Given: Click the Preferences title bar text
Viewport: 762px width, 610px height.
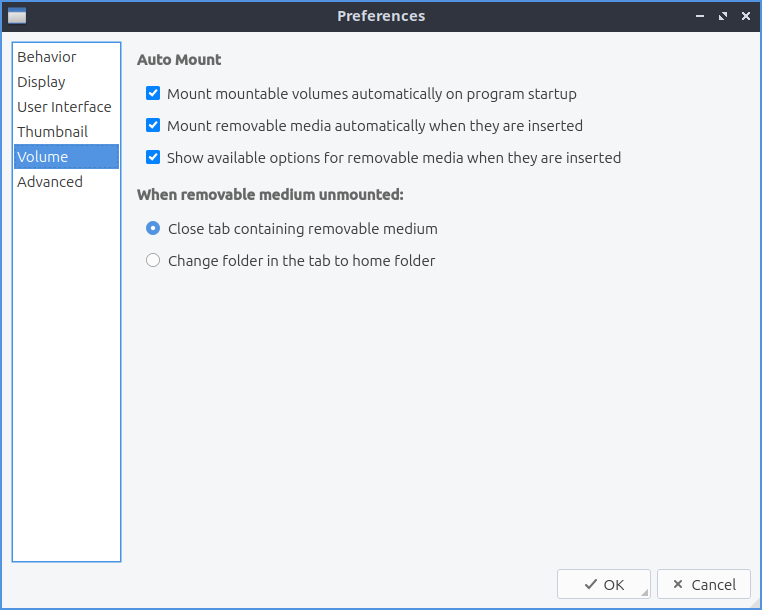Looking at the screenshot, I should (x=381, y=16).
